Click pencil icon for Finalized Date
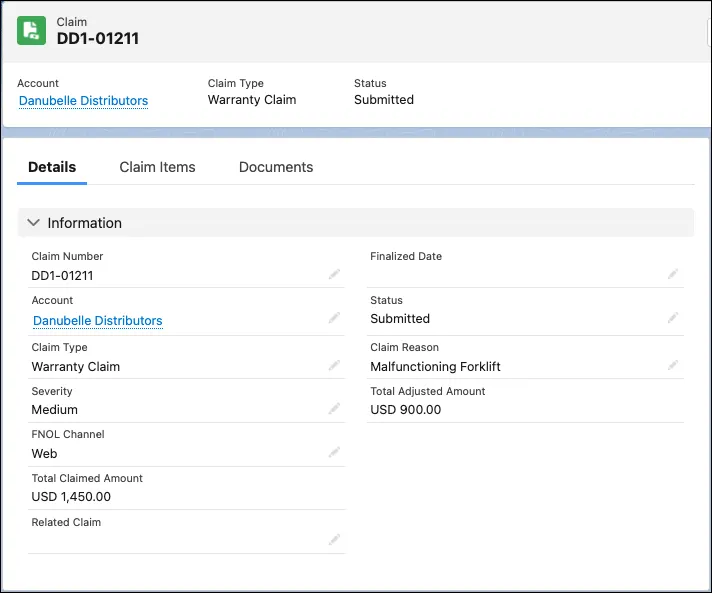The image size is (712, 593). [673, 274]
